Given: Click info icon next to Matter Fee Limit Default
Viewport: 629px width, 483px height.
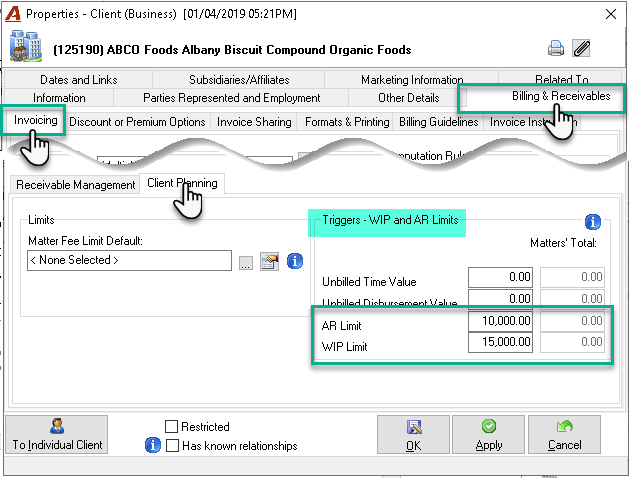Looking at the screenshot, I should point(295,261).
